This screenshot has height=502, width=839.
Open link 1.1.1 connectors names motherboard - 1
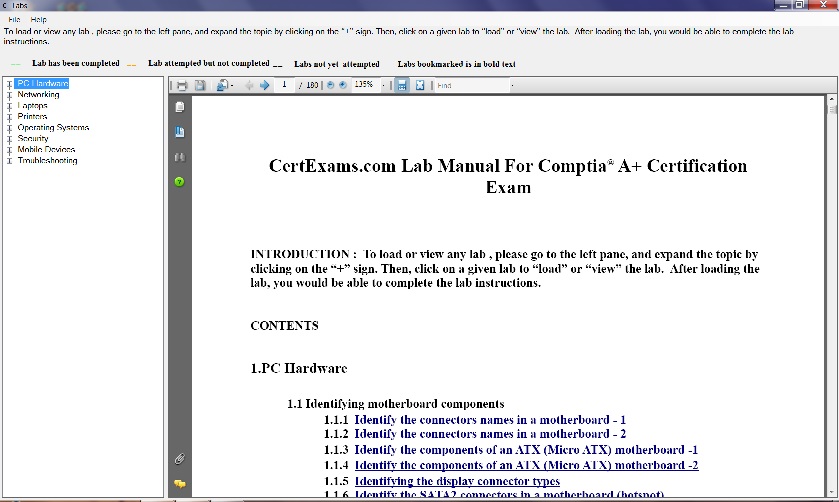click(490, 420)
